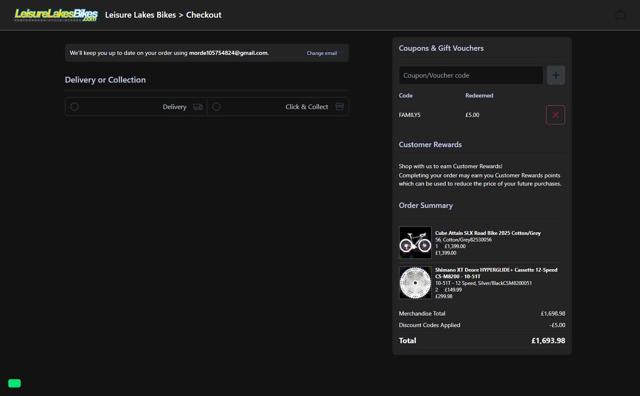The image size is (640, 396).
Task: Click the 'Click & Collect' option label
Action: 307,107
